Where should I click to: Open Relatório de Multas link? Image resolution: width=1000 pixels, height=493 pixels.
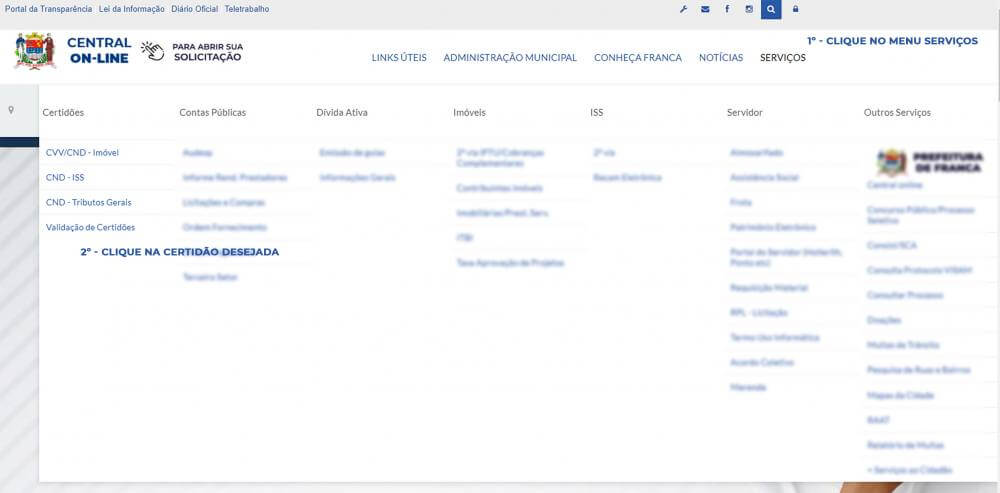tap(905, 445)
